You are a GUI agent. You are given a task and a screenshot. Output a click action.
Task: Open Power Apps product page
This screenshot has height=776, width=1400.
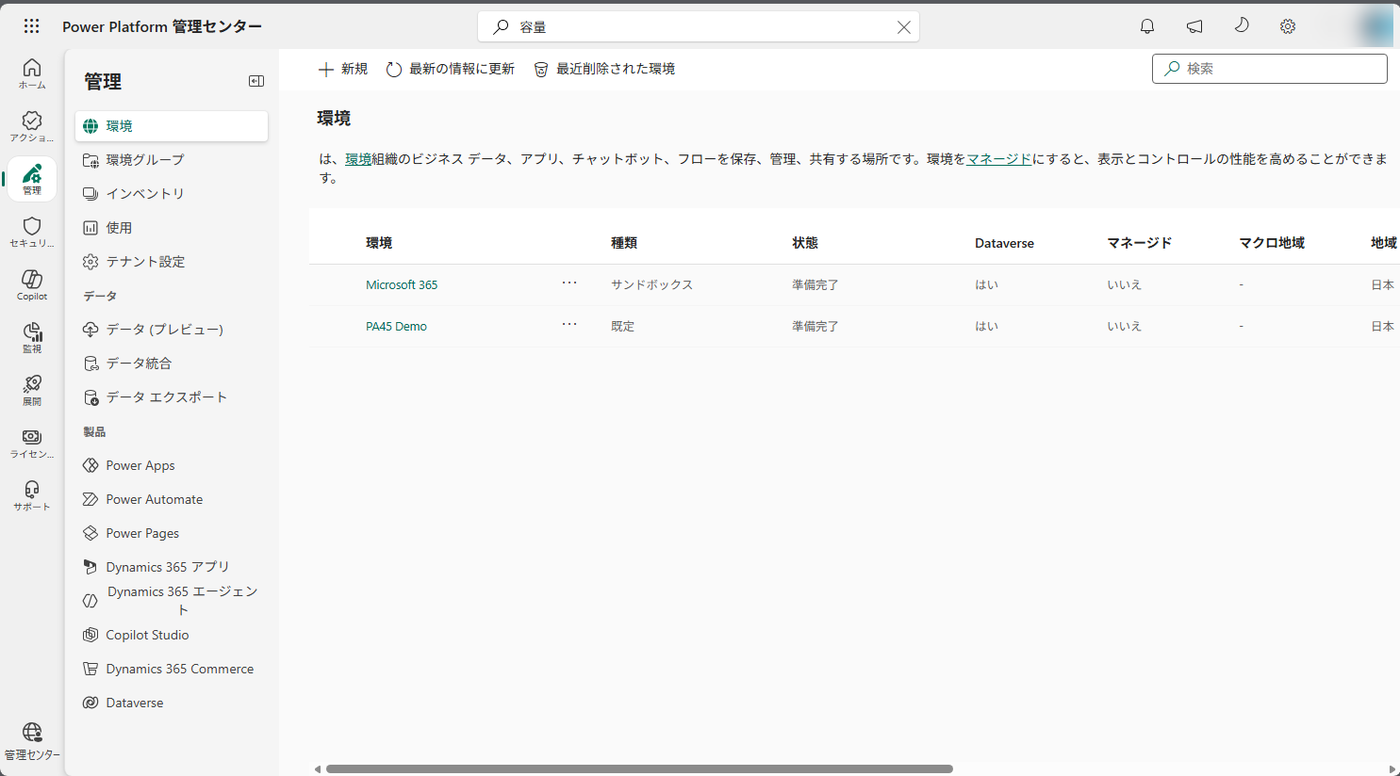[171, 465]
